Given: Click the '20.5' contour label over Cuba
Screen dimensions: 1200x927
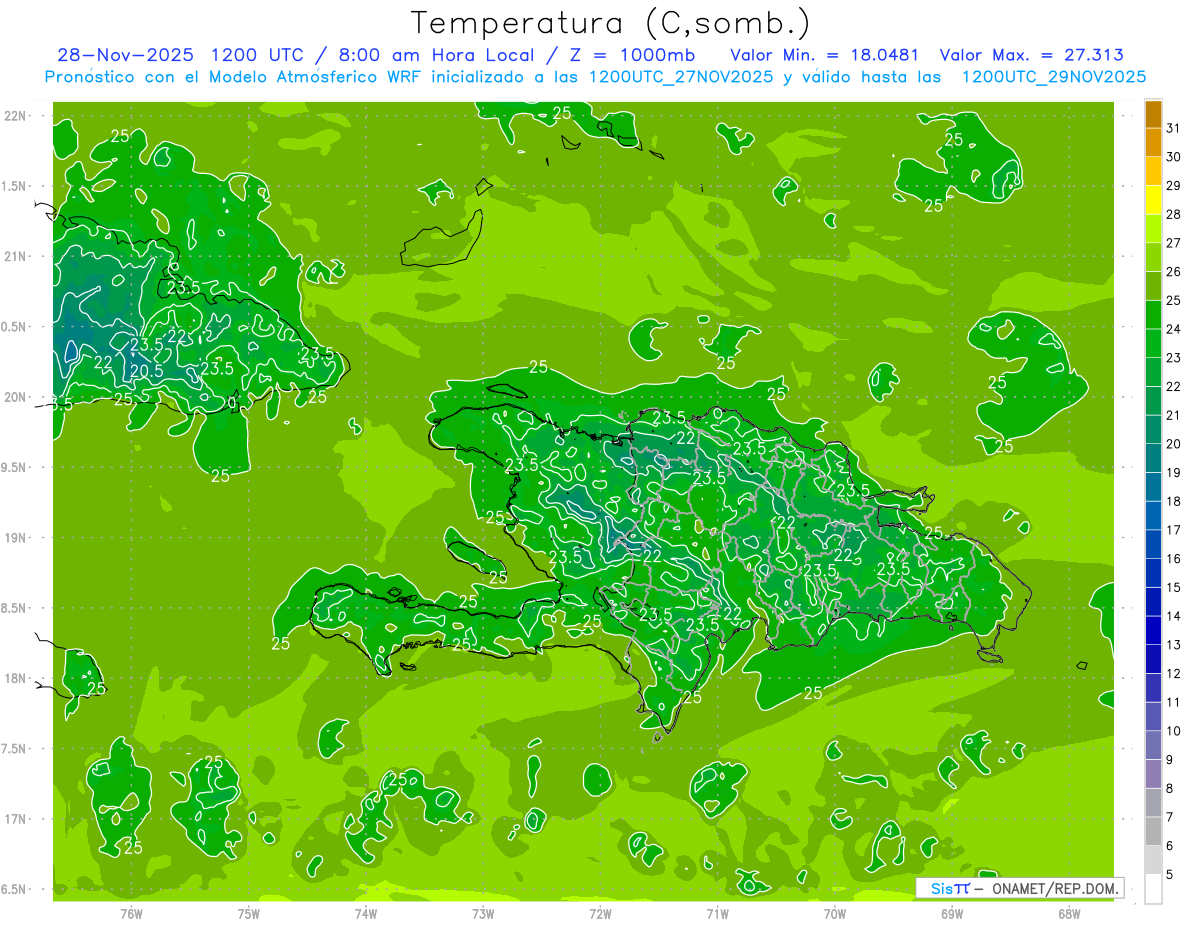Looking at the screenshot, I should 147,370.
